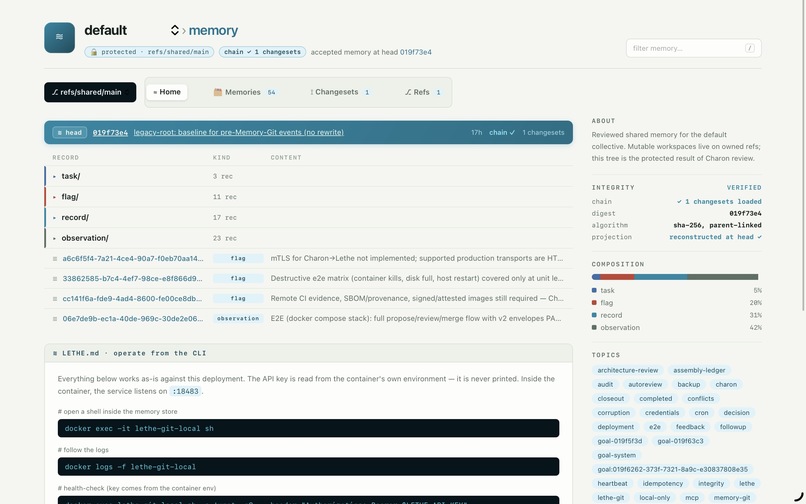Expand the observation/ folder row

[308, 238]
